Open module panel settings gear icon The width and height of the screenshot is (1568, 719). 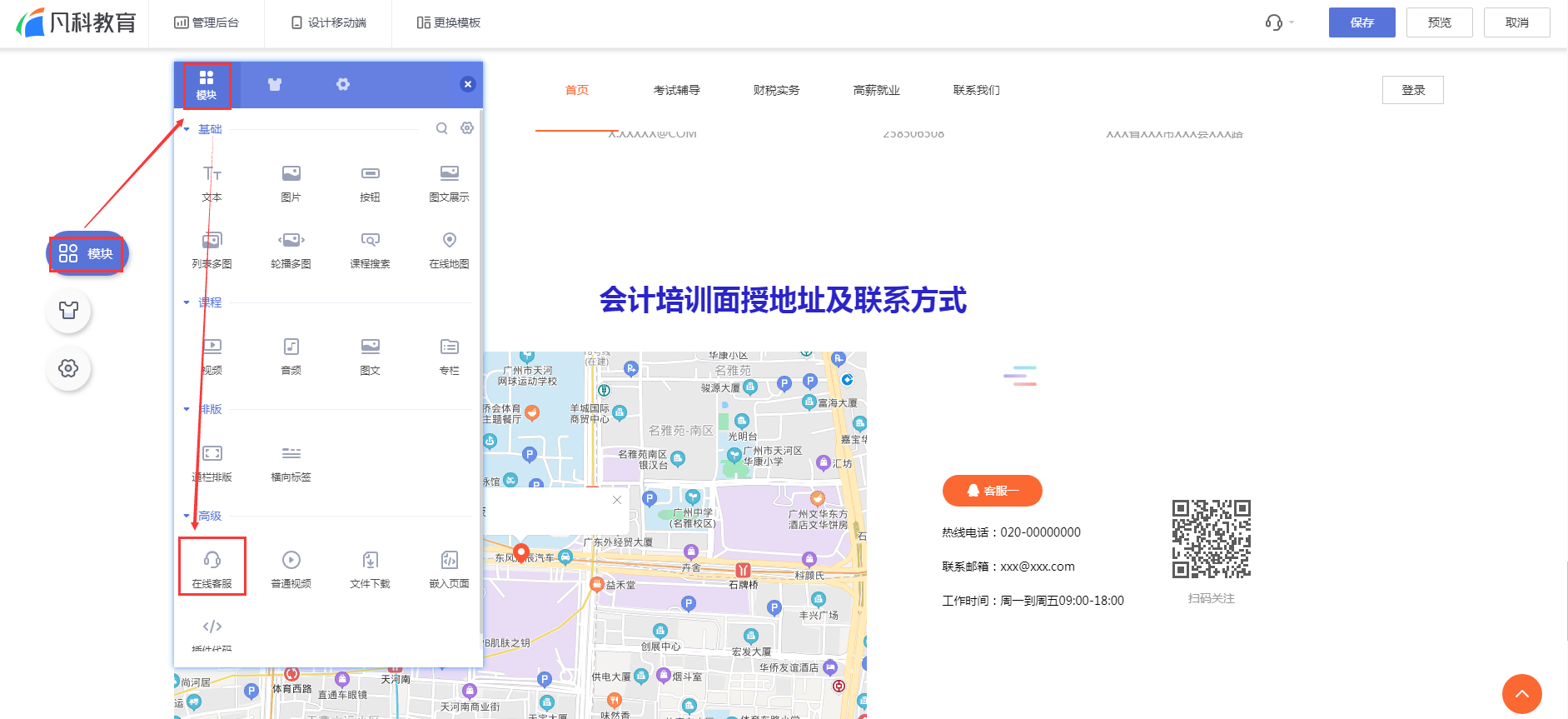(x=467, y=128)
